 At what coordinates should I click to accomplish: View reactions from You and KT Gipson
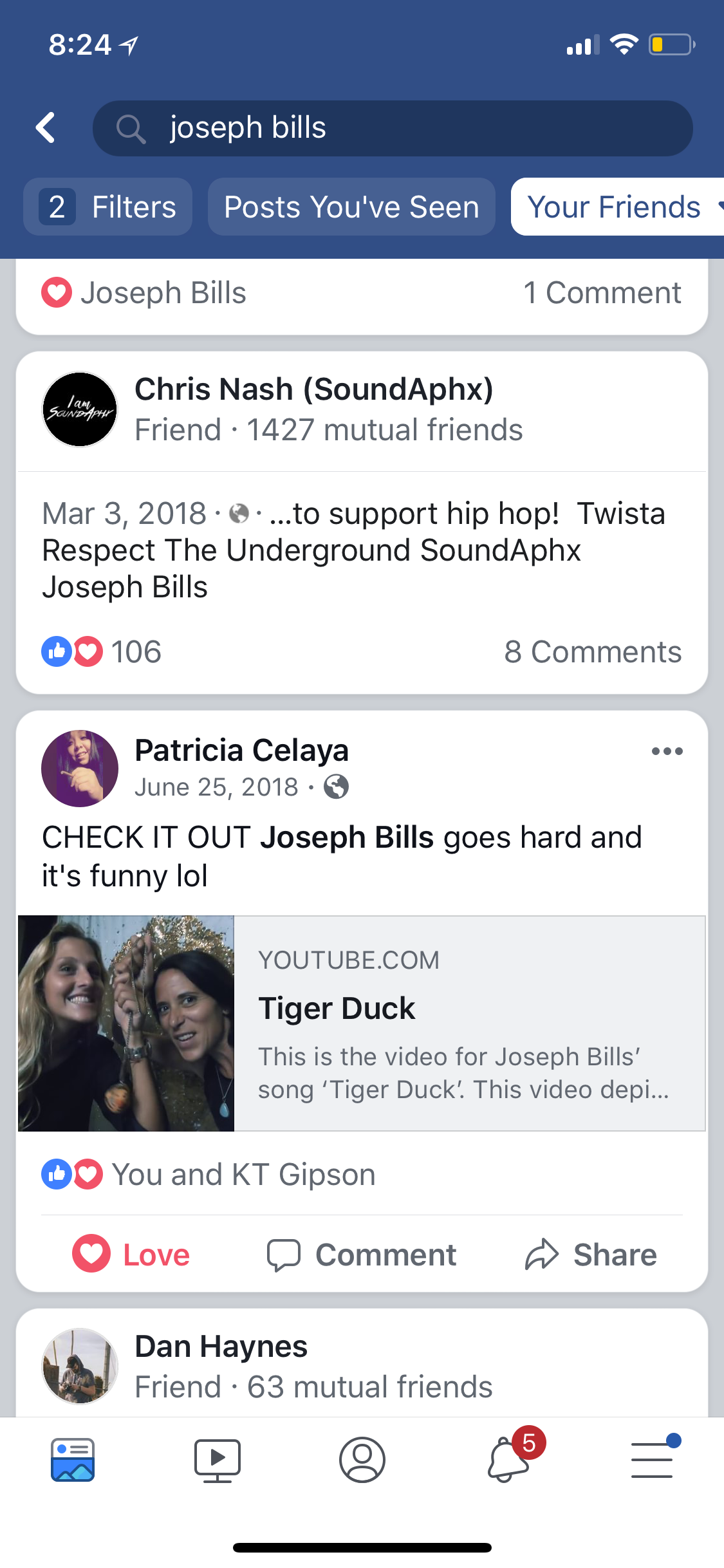click(243, 1175)
